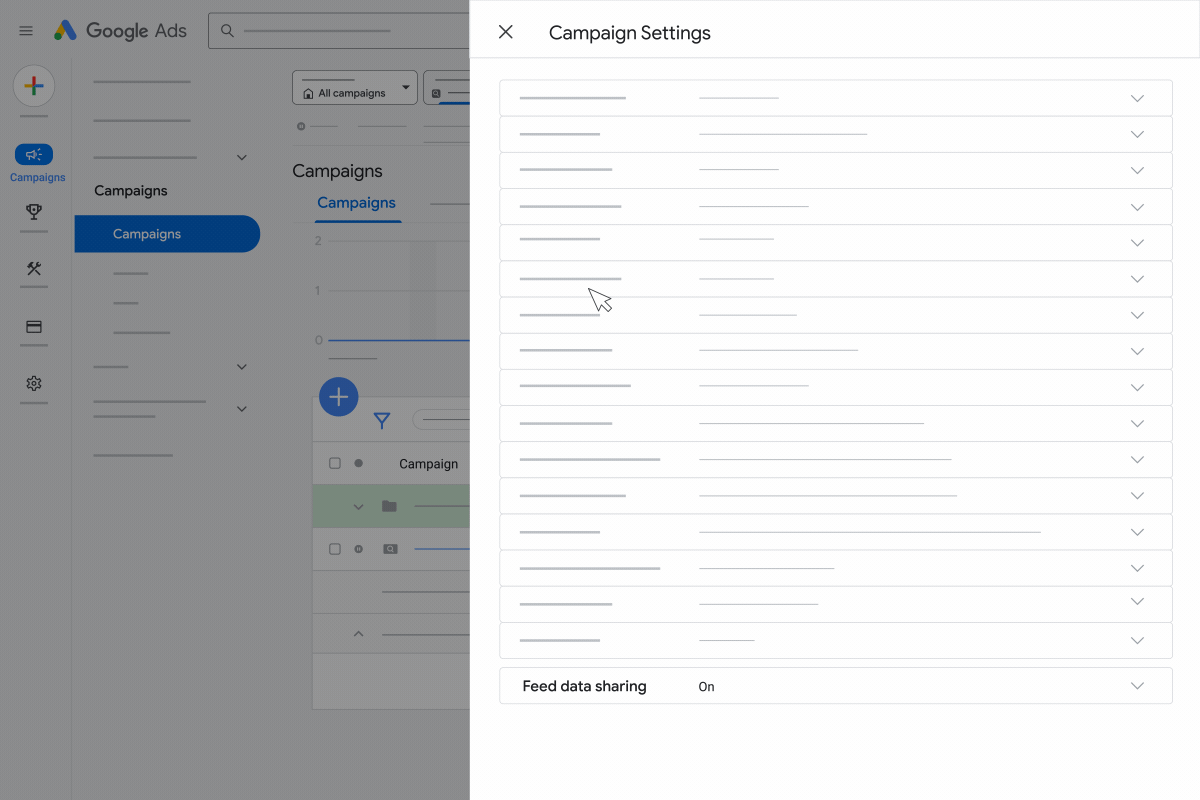Click the home icon beside All campaigns
This screenshot has height=800, width=1200.
click(308, 93)
